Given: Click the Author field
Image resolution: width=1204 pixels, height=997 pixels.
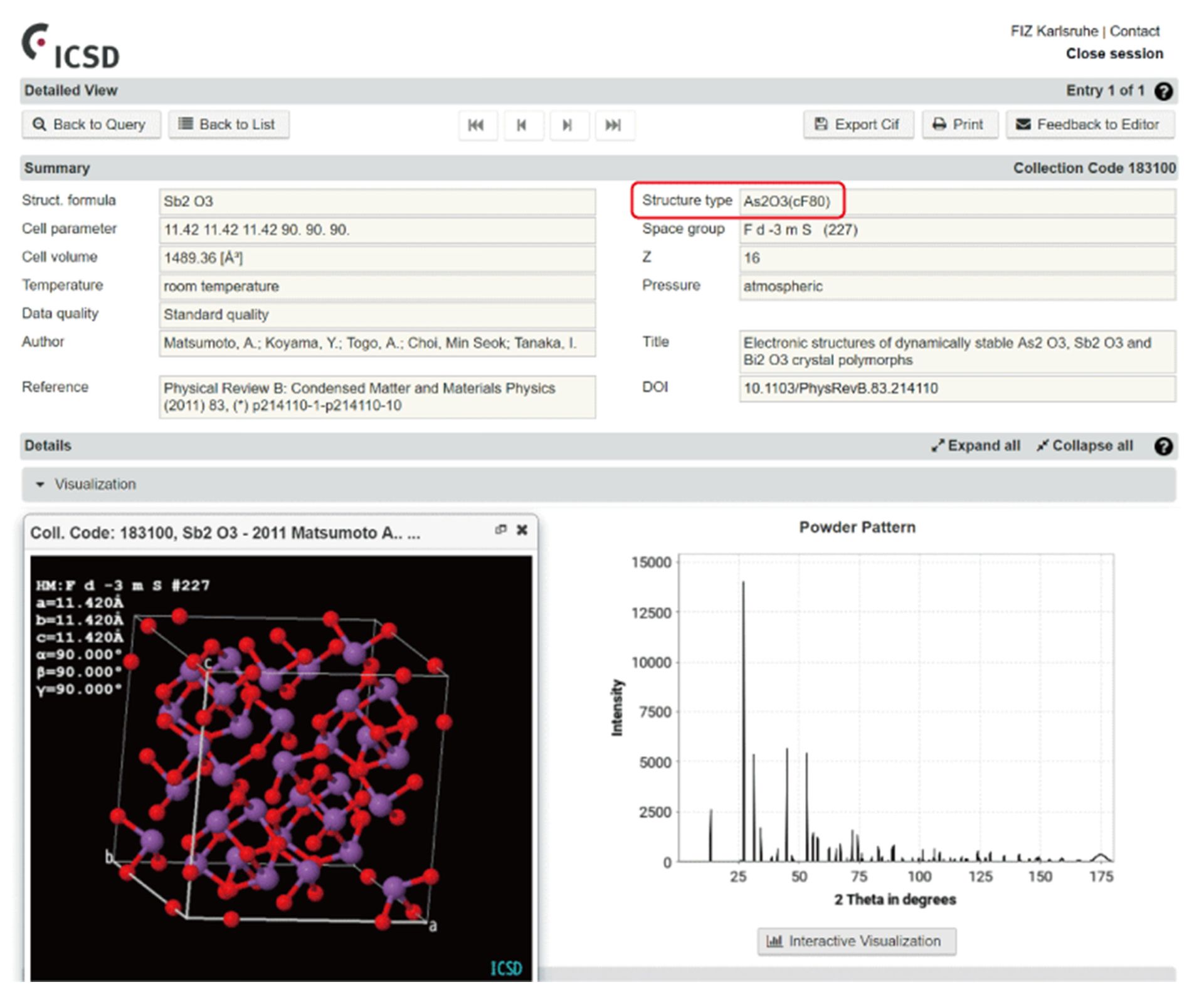Looking at the screenshot, I should [378, 343].
